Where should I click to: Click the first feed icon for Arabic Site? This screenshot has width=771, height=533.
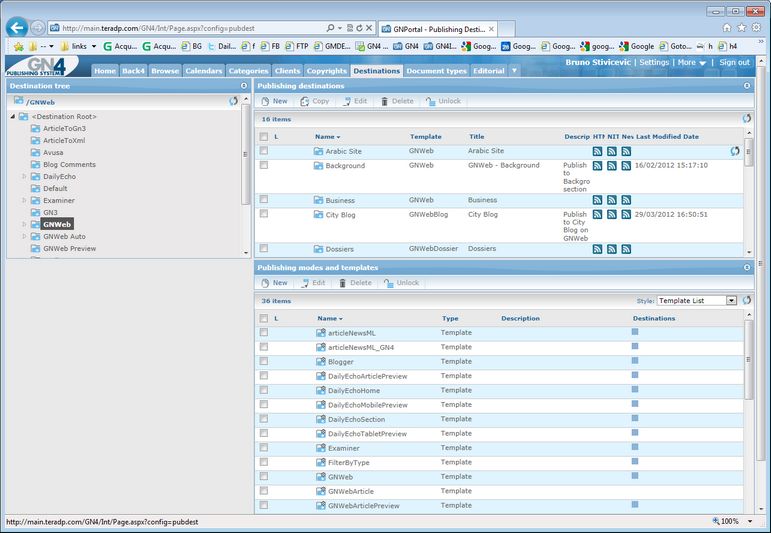(x=597, y=151)
